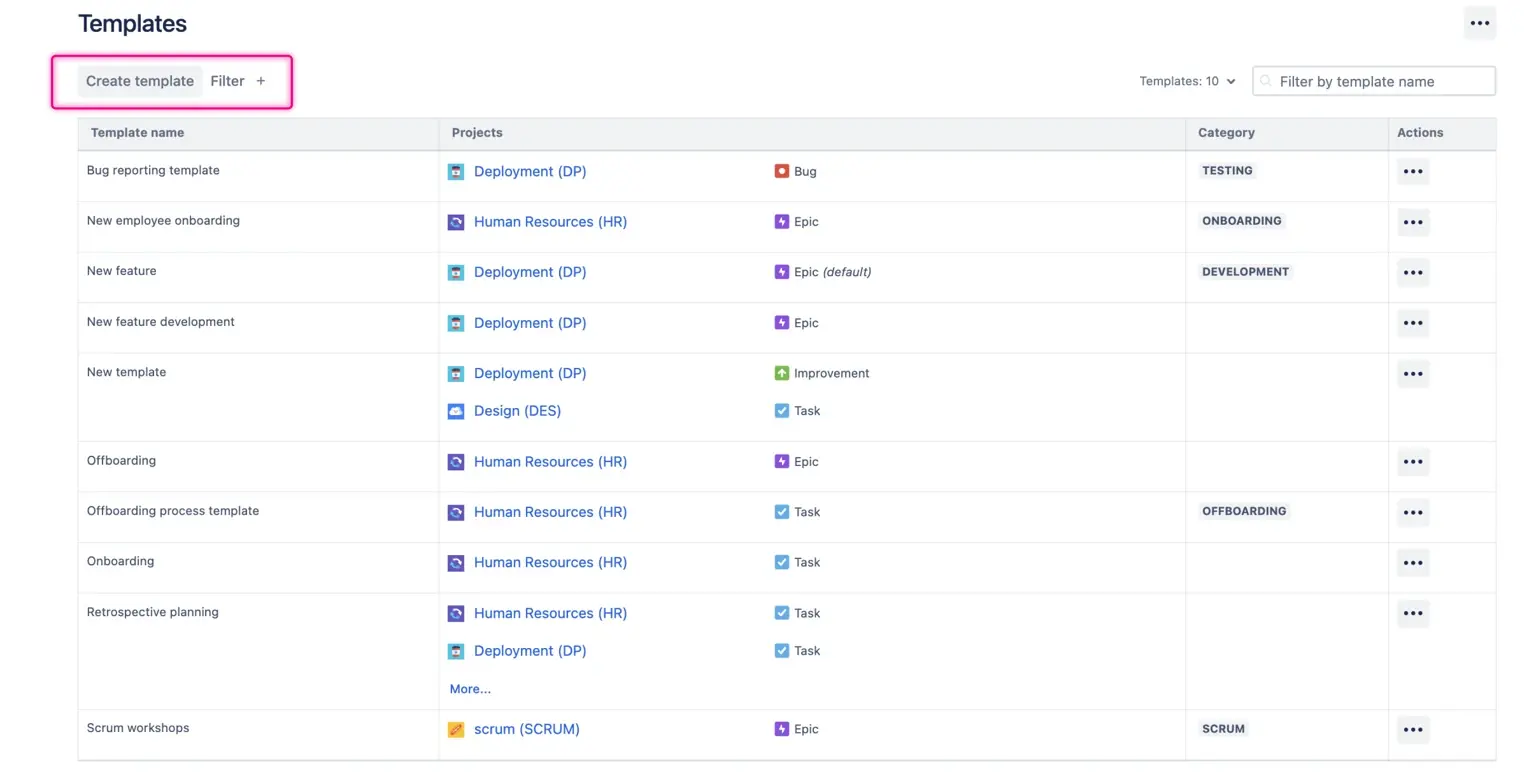Open actions menu for Bug reporting template
Viewport: 1536px width, 783px height.
click(x=1412, y=172)
